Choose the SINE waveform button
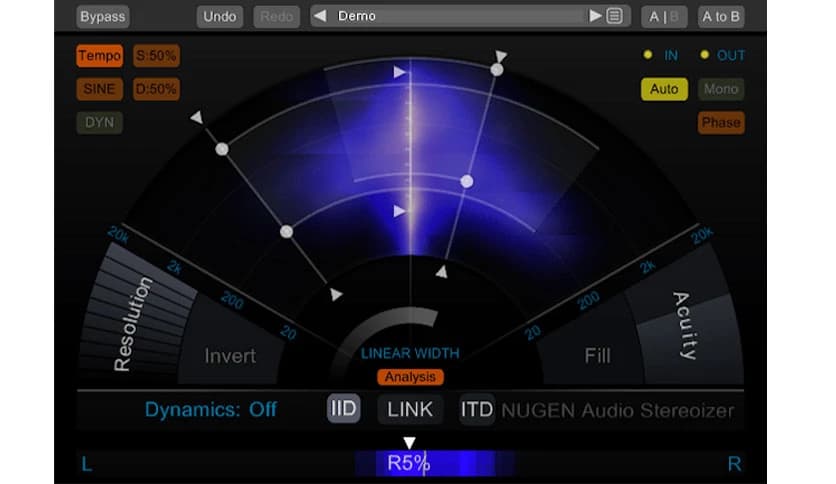The height and width of the screenshot is (484, 836). coord(99,88)
